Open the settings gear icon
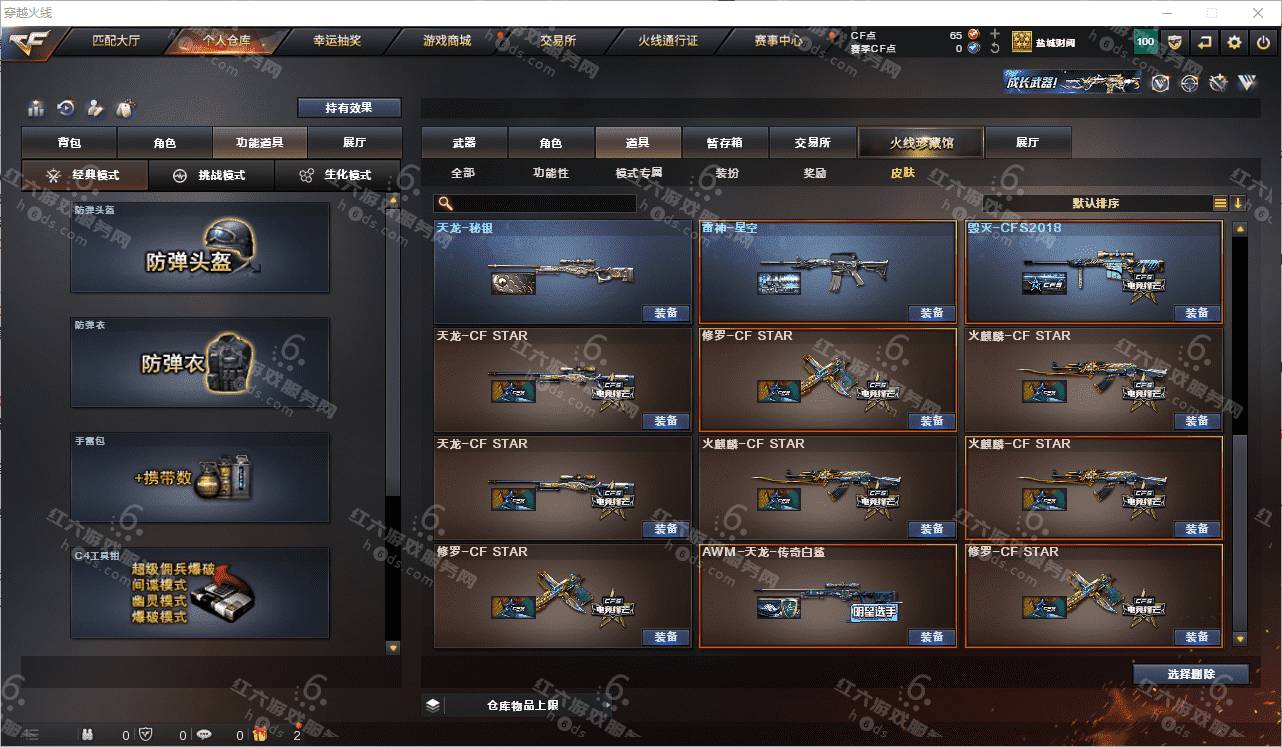Screen dimensions: 1282x747 [x=1234, y=42]
